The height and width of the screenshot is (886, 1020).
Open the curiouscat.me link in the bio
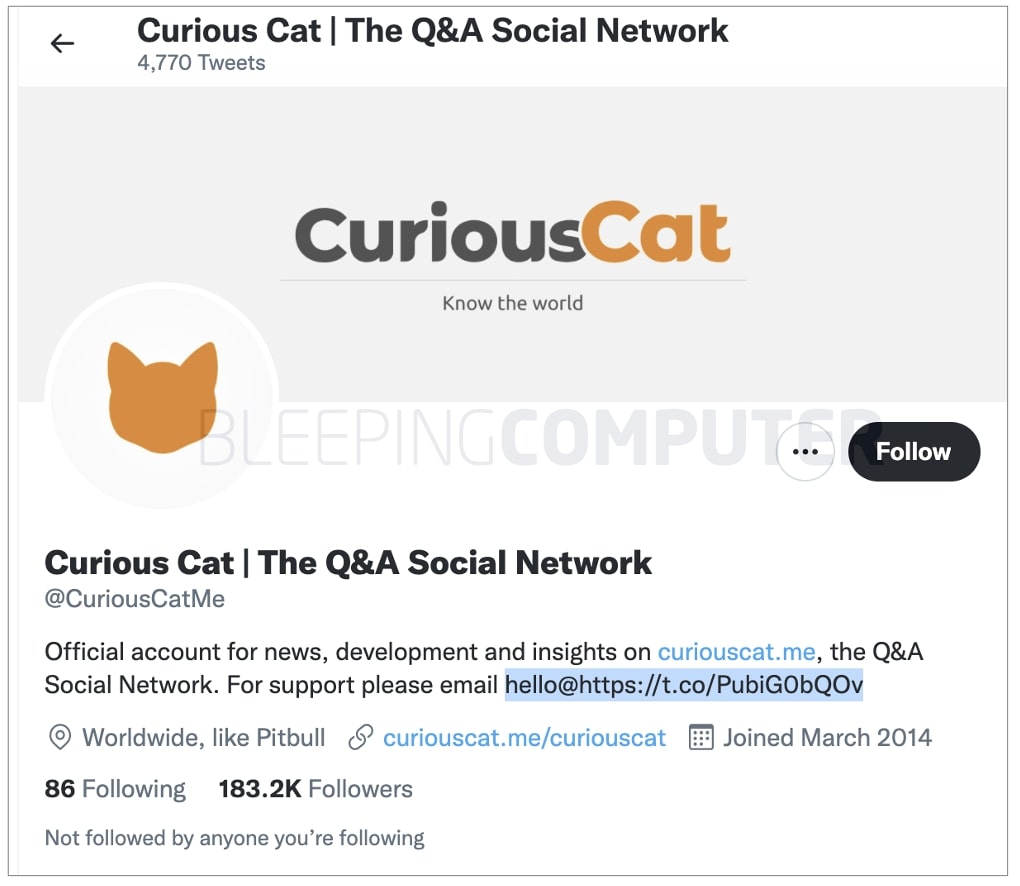(736, 651)
